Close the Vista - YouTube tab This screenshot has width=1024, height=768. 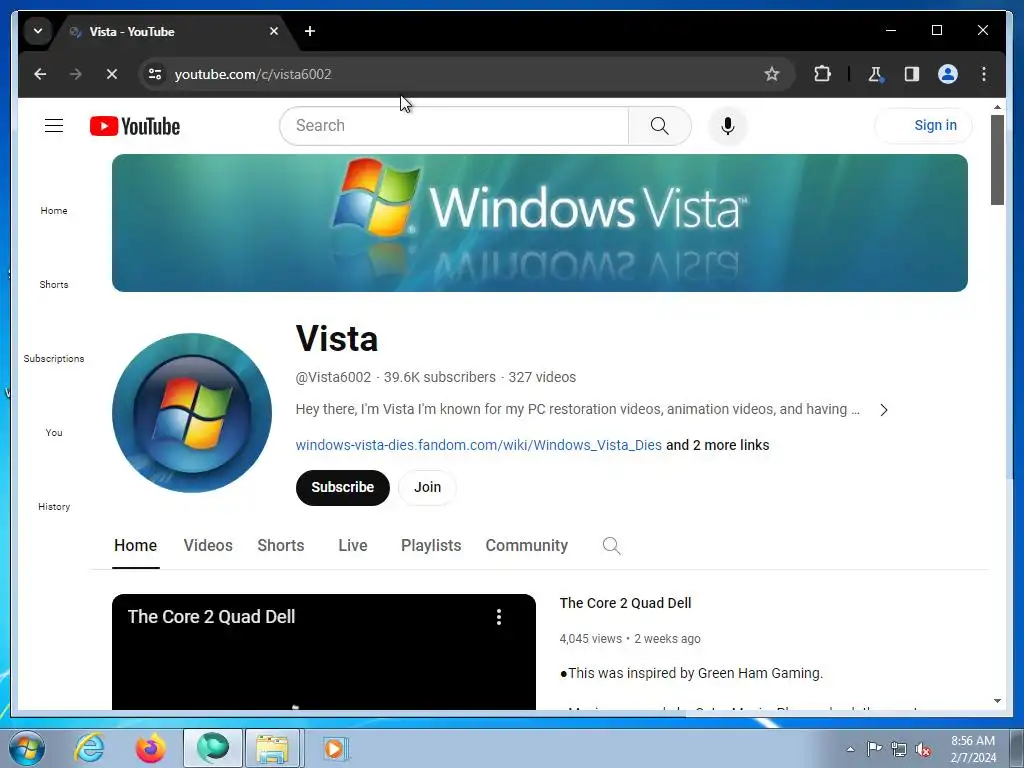pos(274,31)
